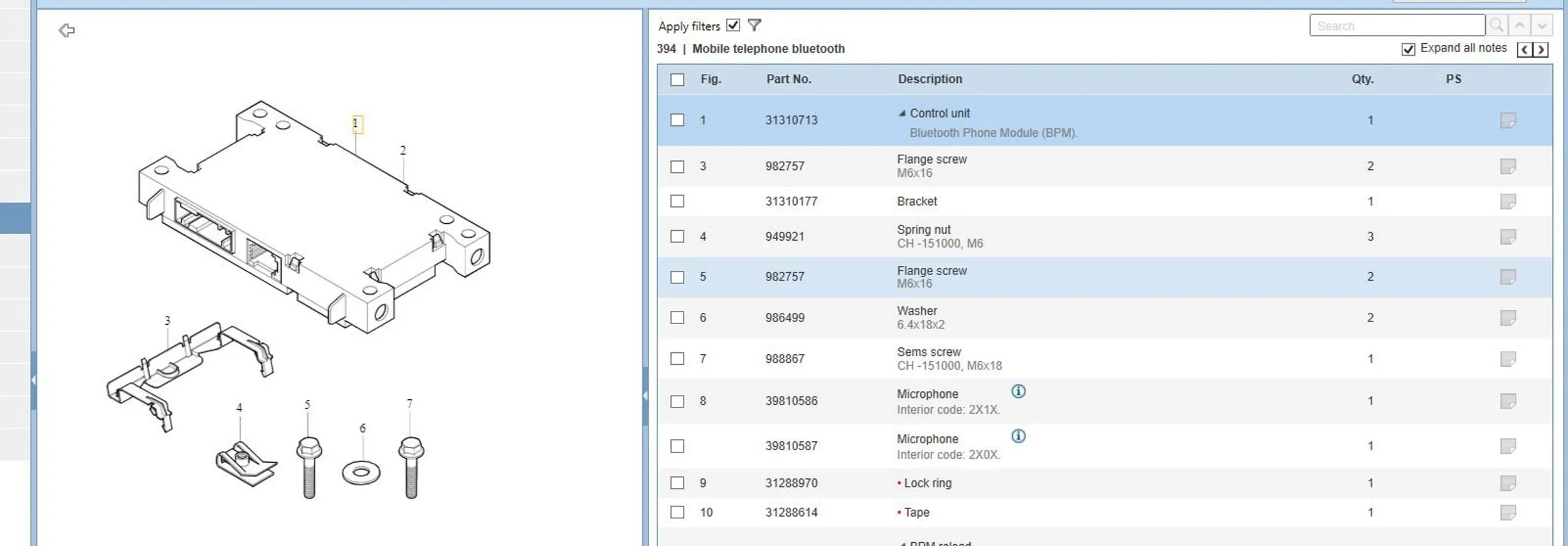Collapse the Control unit row triangle
The width and height of the screenshot is (1568, 546).
click(x=902, y=113)
